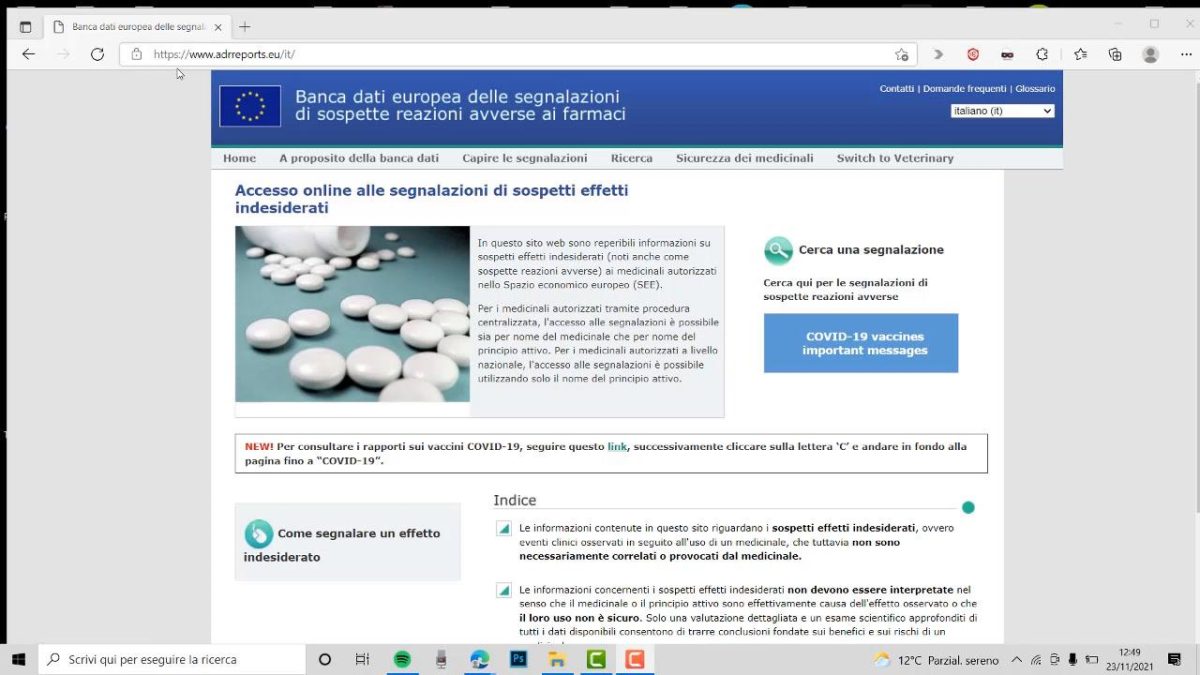Click the EU flag logo in header

250,107
